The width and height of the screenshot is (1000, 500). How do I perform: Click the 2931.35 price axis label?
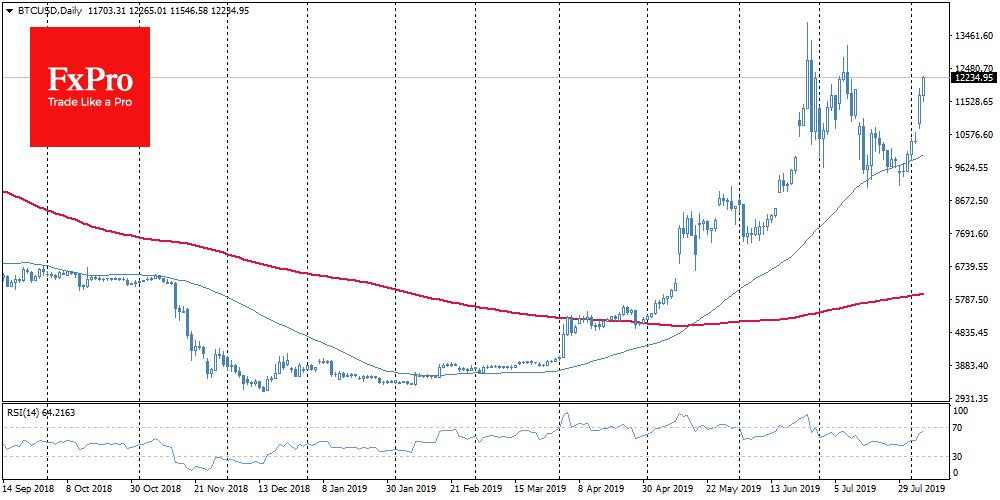(x=972, y=398)
